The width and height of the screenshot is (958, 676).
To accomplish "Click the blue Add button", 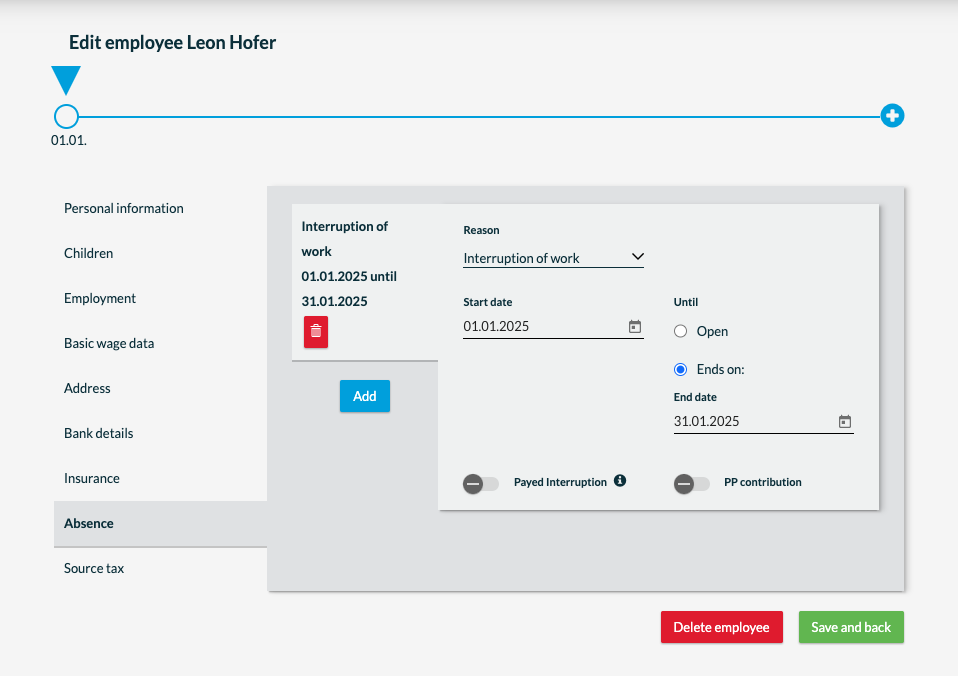I will click(365, 396).
